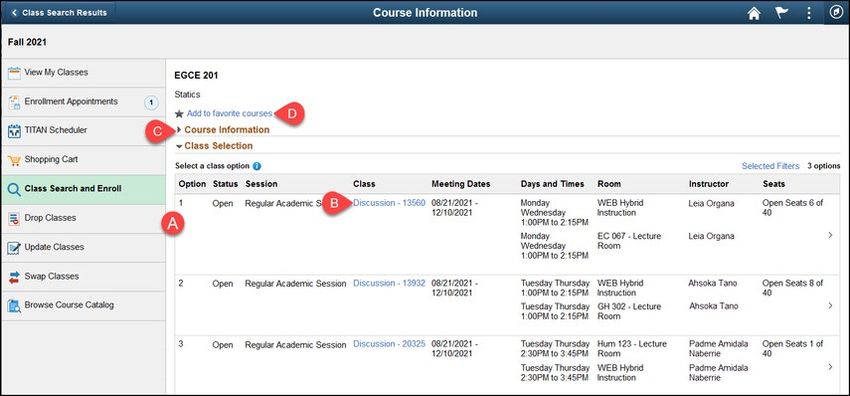Open Selected Filters link
This screenshot has height=396, width=850.
(x=770, y=166)
